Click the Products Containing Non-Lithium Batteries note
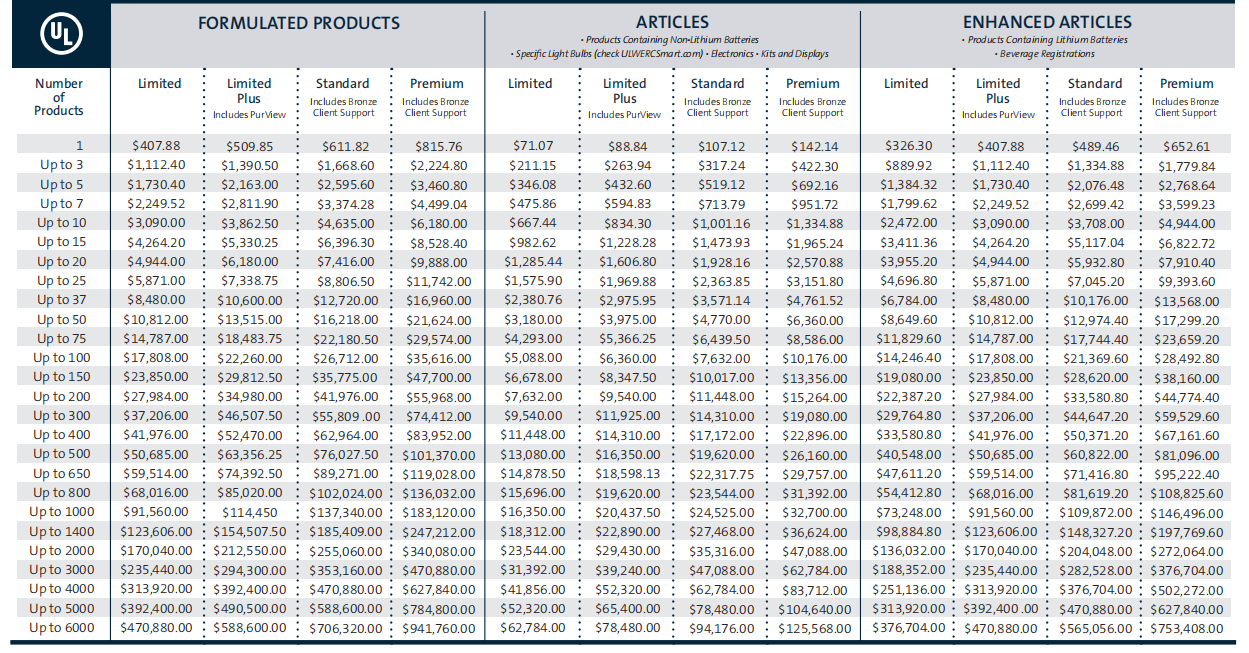1249x653 pixels. [672, 40]
